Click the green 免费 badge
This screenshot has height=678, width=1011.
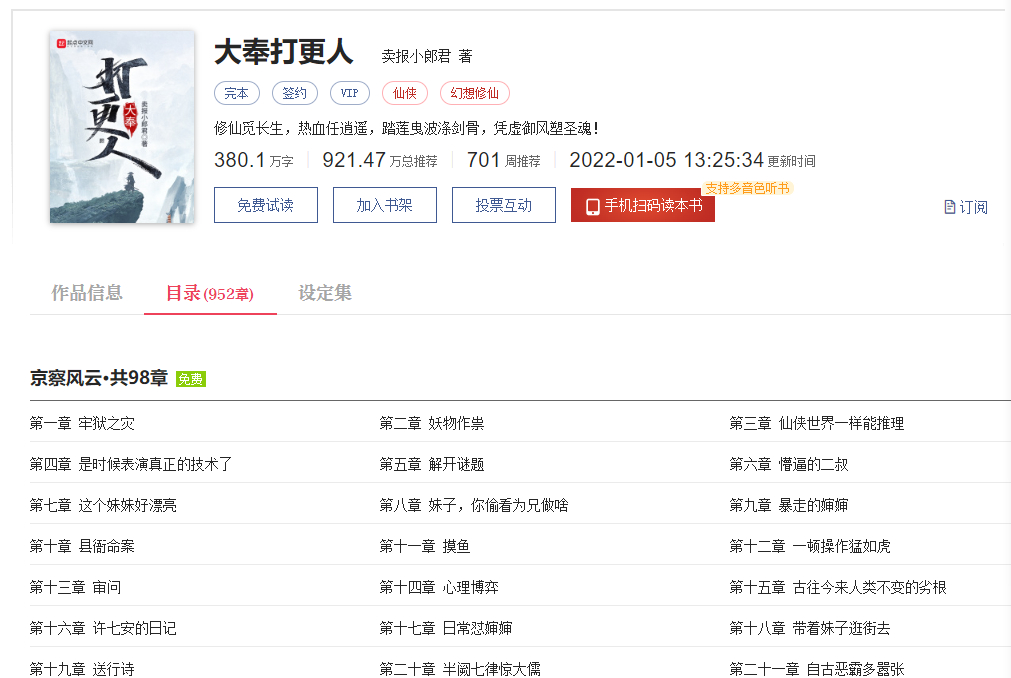coord(190,379)
